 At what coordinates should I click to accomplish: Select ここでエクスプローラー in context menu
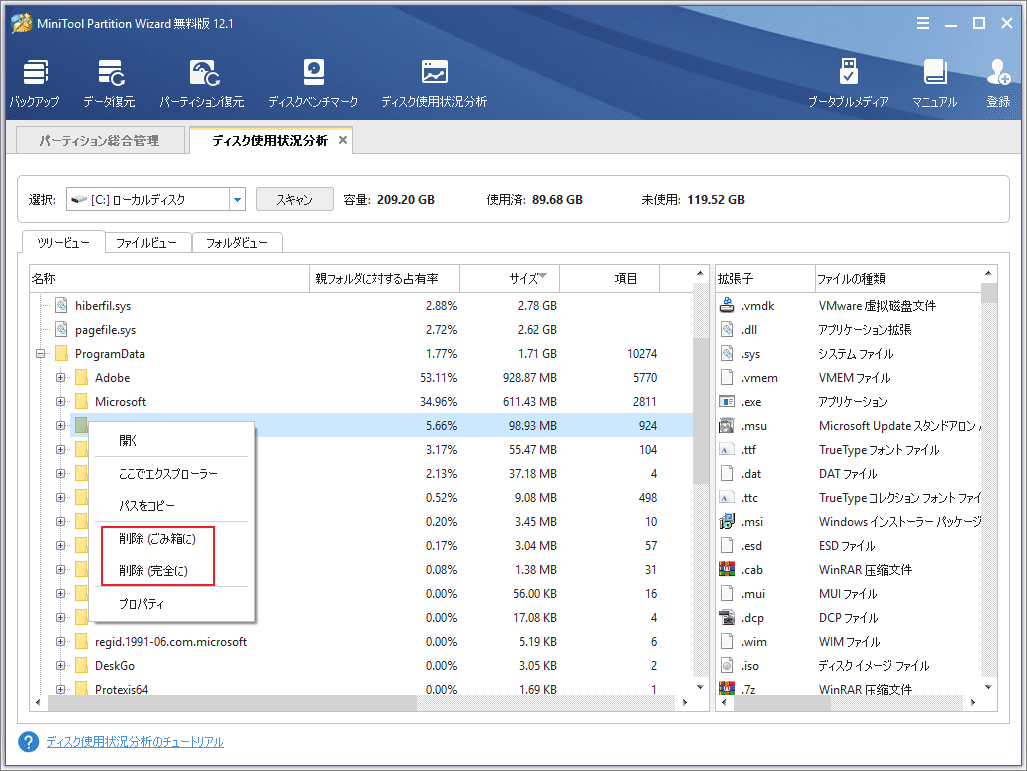coord(172,473)
